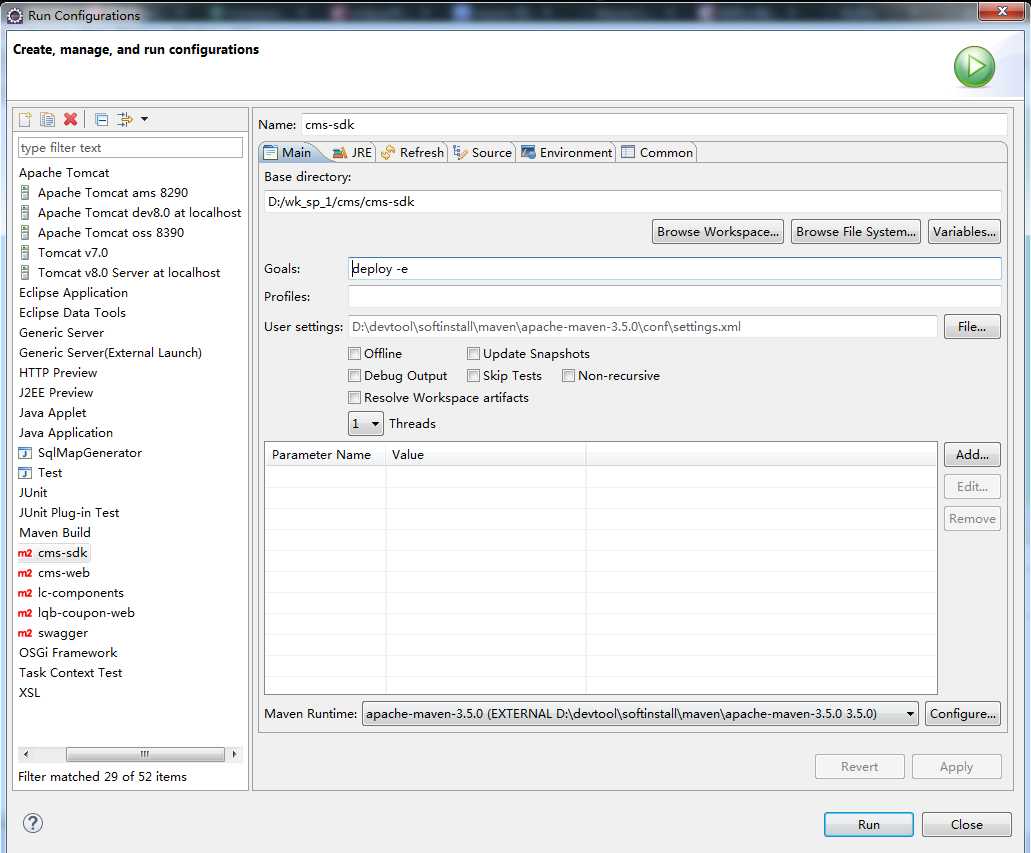This screenshot has height=853, width=1031.
Task: Click the green Run arrow icon in header
Action: click(974, 66)
